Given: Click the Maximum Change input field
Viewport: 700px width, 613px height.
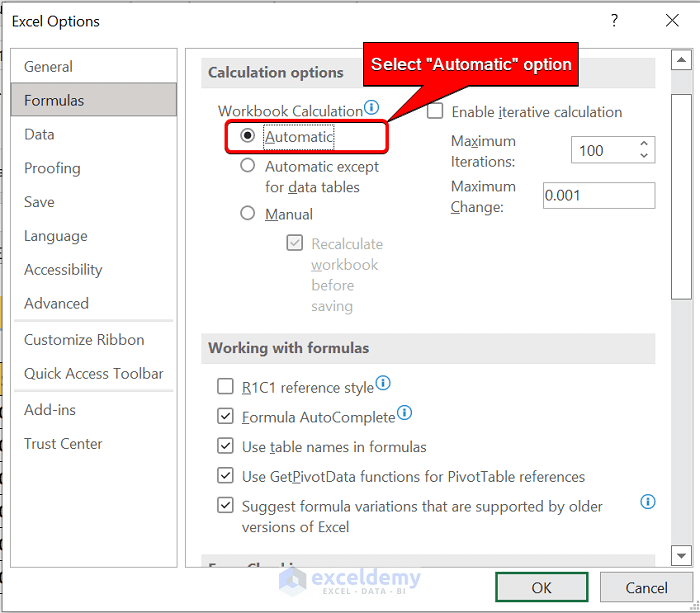Looking at the screenshot, I should [598, 196].
